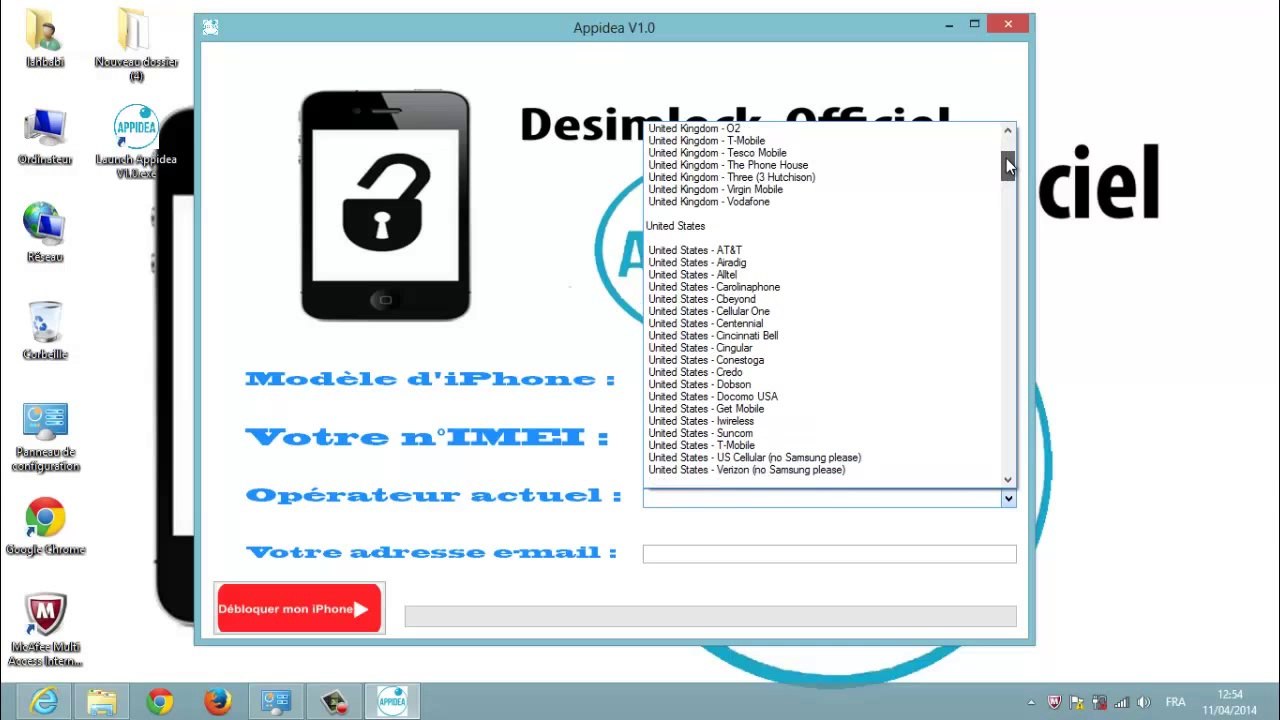Open Firefox from the taskbar
Viewport: 1280px width, 720px height.
point(218,702)
